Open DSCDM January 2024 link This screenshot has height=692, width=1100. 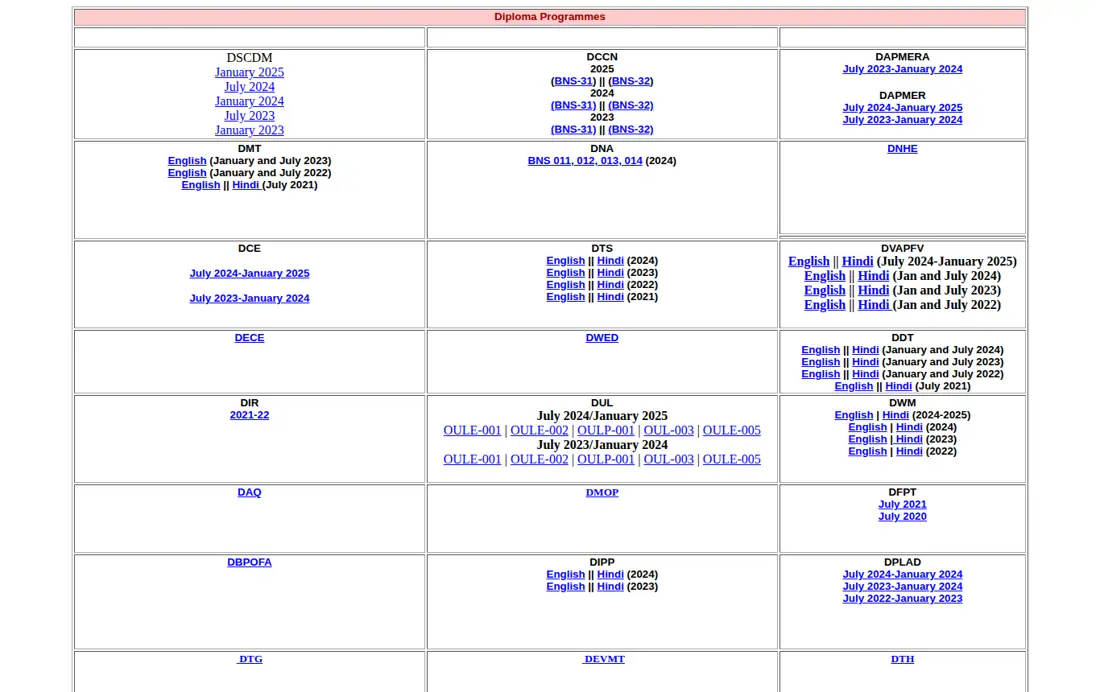(x=249, y=101)
